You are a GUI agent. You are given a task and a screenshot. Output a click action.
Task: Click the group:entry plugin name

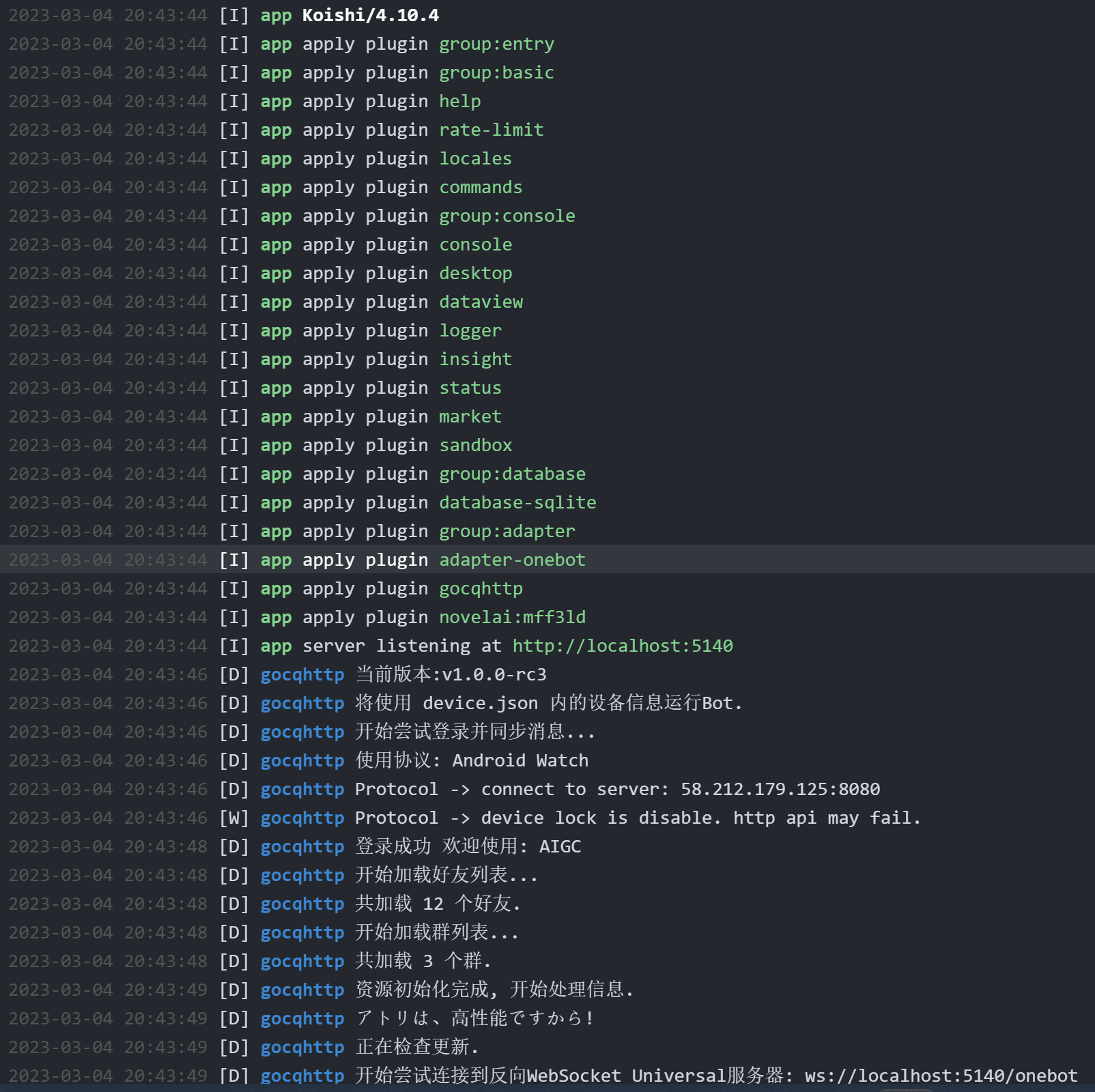[x=496, y=44]
